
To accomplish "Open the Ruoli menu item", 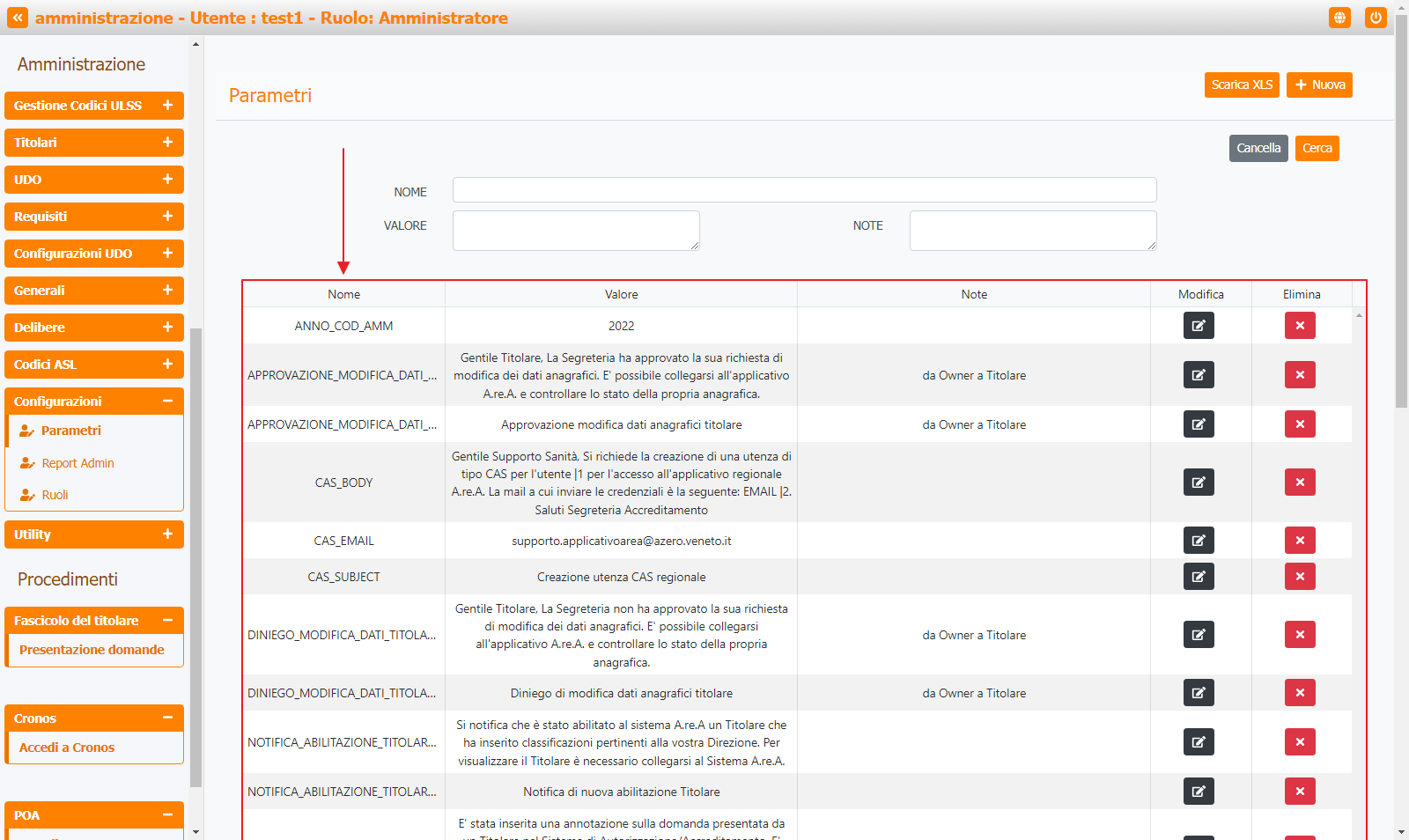I will [55, 495].
